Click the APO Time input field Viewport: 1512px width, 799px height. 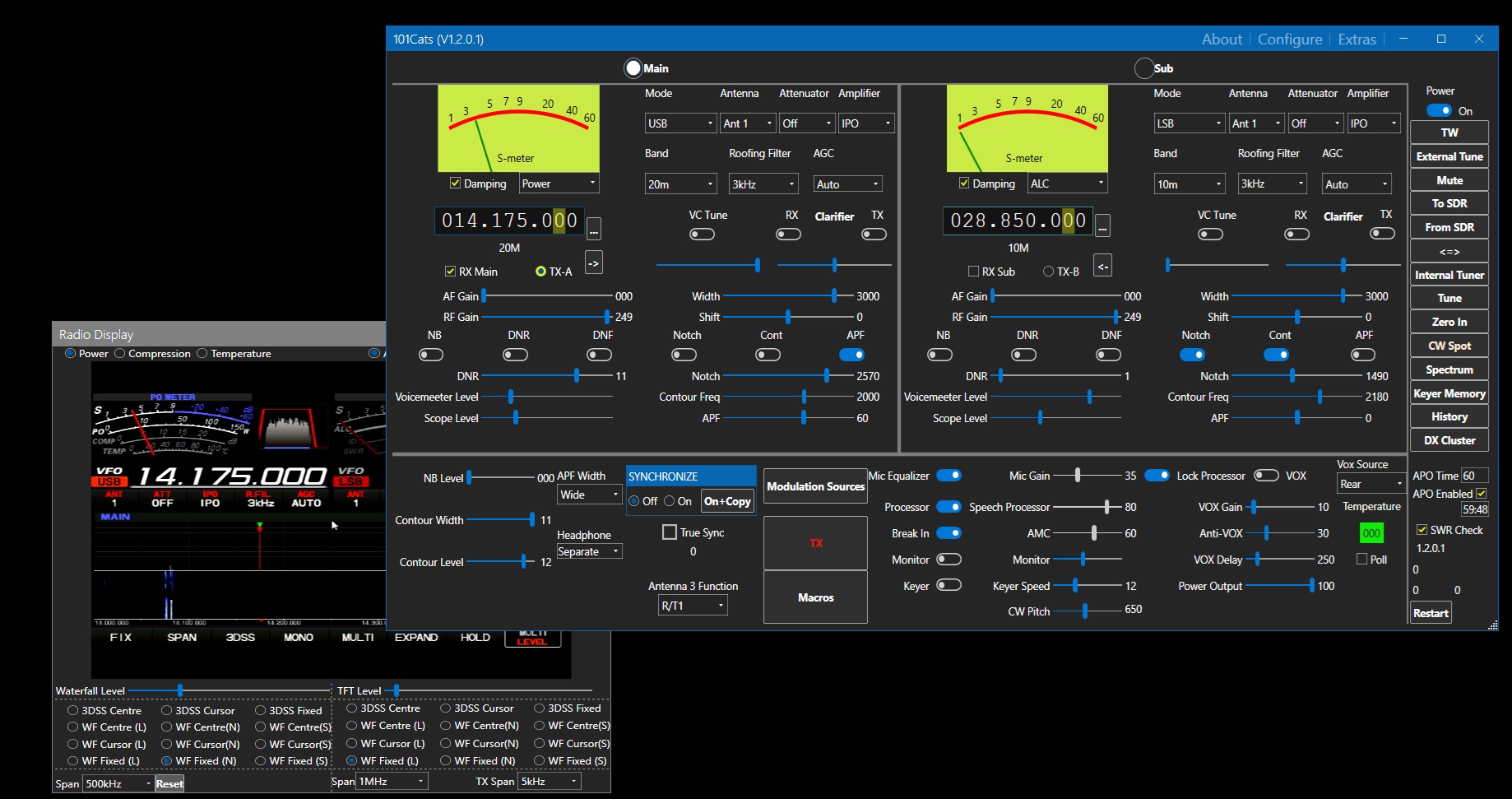click(x=1474, y=476)
